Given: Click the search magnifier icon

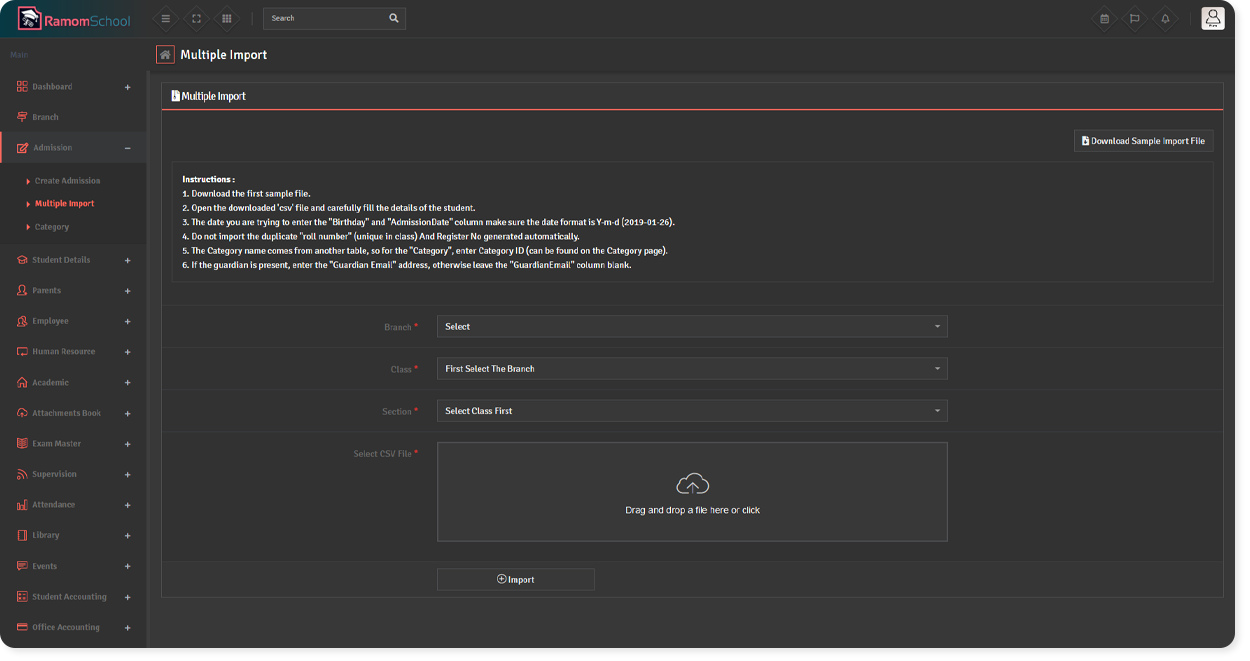Looking at the screenshot, I should [394, 18].
